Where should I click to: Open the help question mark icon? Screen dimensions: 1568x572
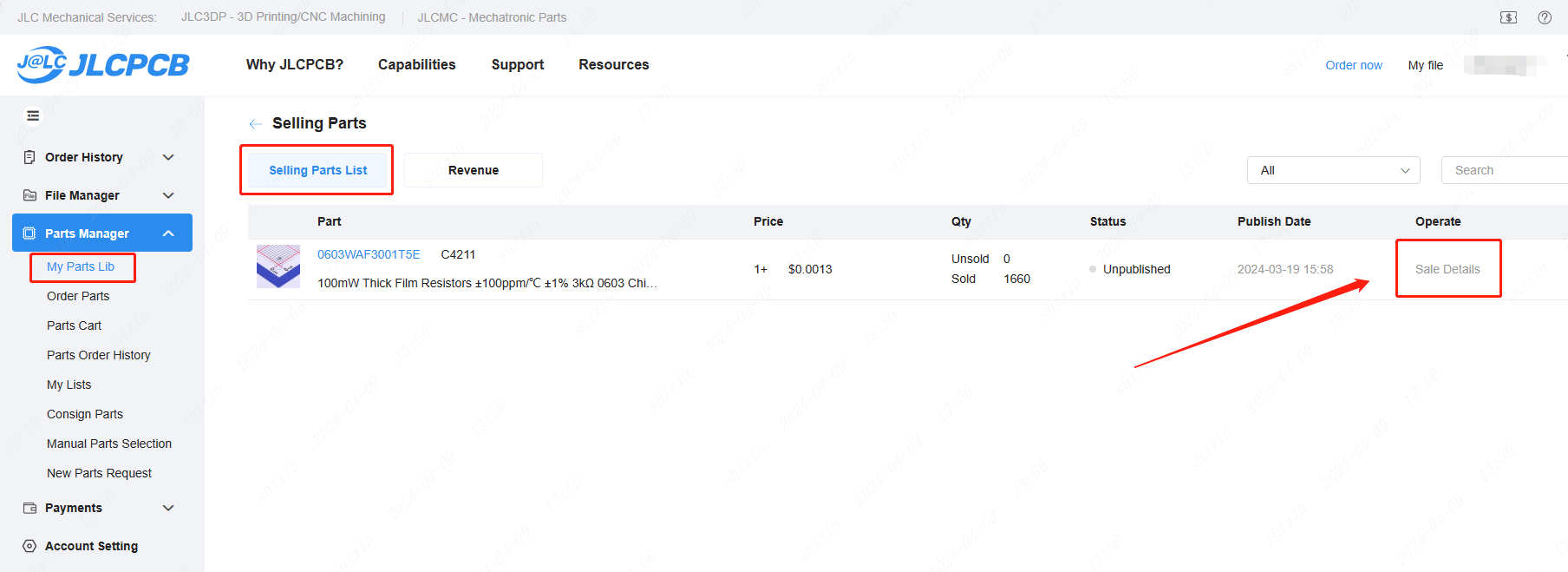tap(1545, 17)
